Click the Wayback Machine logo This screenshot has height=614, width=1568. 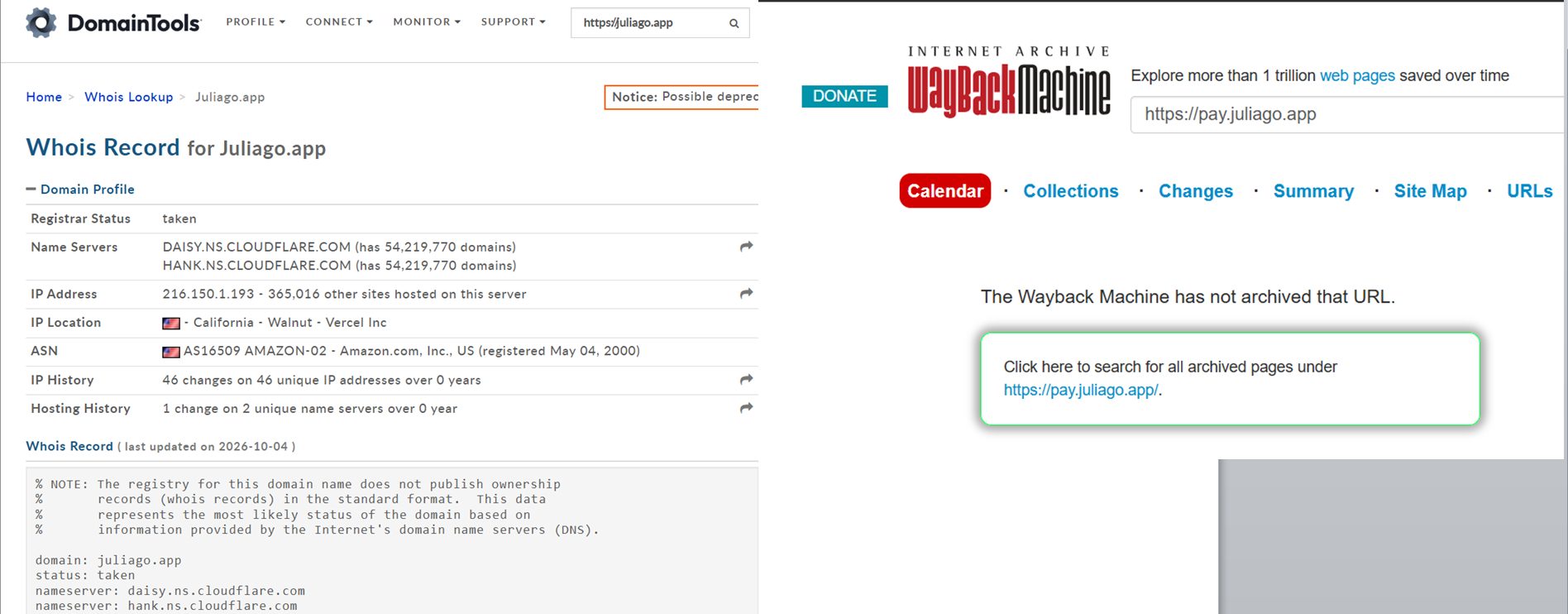pyautogui.click(x=1009, y=81)
